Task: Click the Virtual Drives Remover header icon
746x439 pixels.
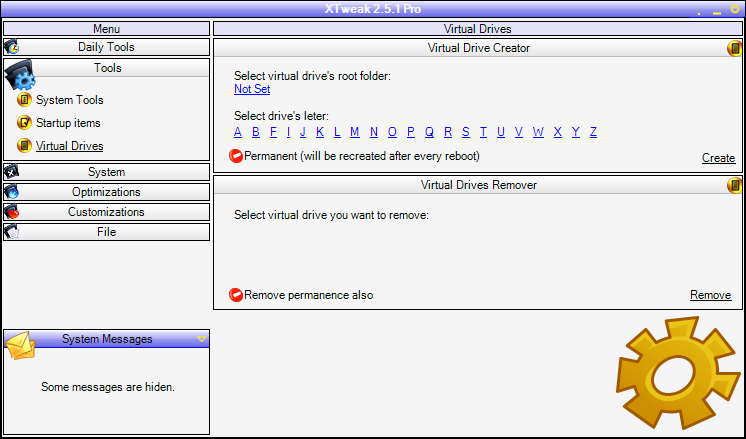Action: pyautogui.click(x=735, y=185)
